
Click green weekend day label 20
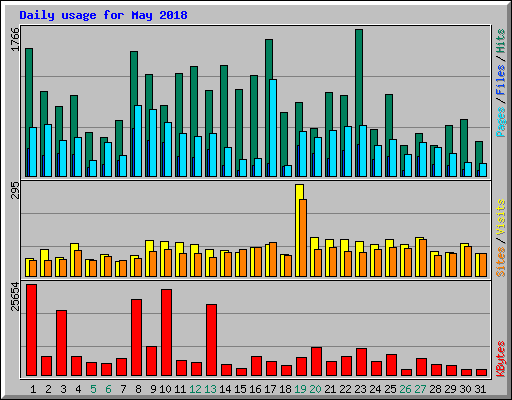(x=315, y=389)
